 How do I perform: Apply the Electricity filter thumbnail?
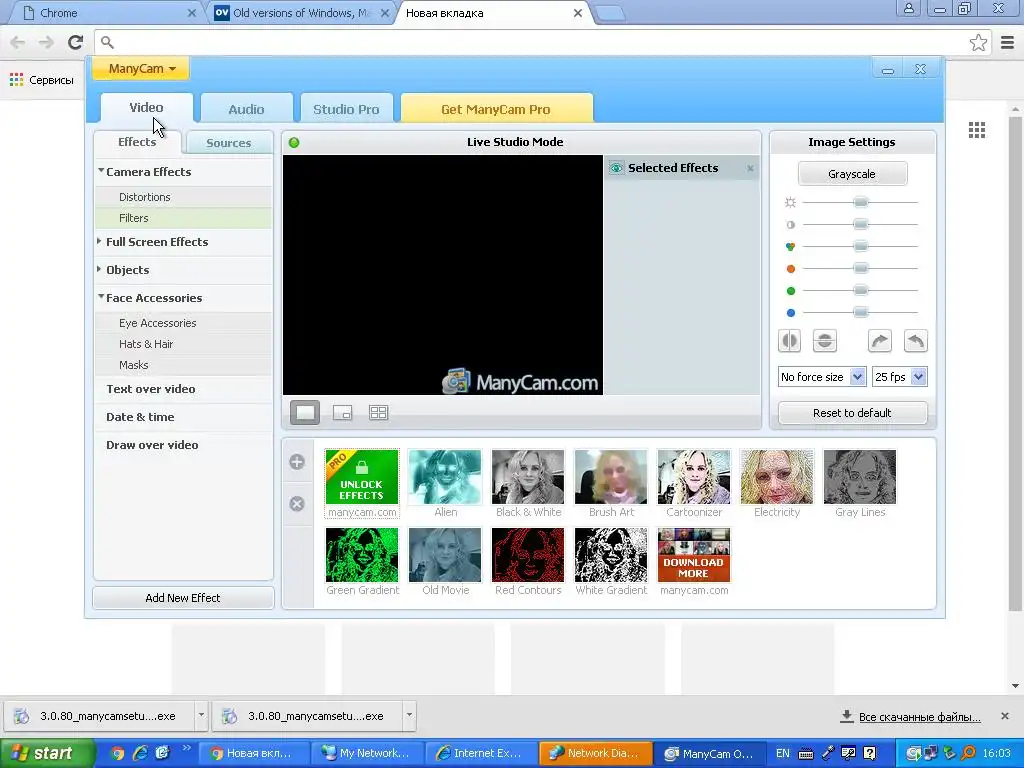pos(776,477)
